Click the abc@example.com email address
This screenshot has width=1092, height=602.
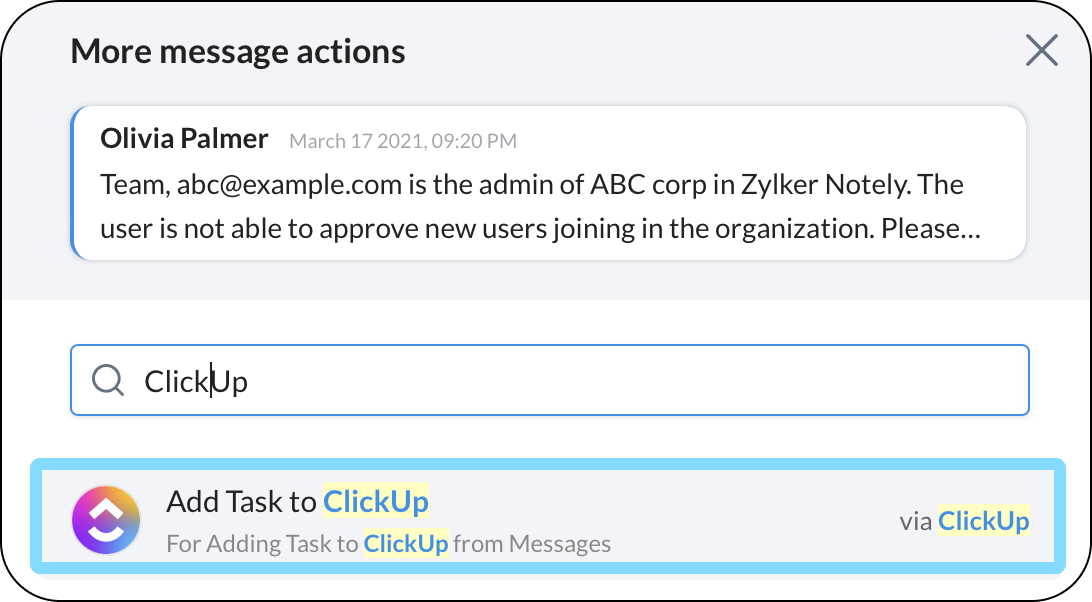[267, 185]
